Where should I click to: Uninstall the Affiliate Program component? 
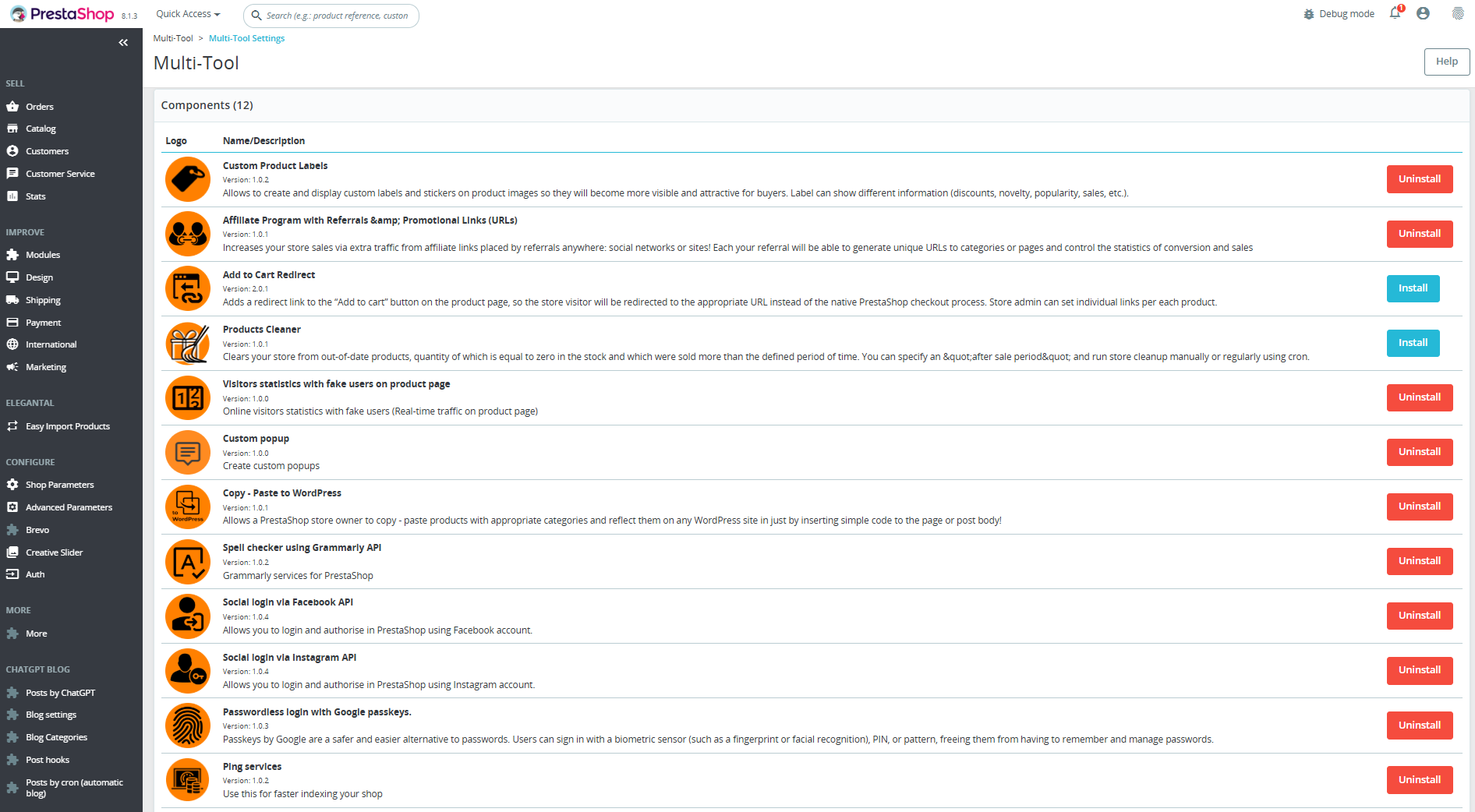1419,234
